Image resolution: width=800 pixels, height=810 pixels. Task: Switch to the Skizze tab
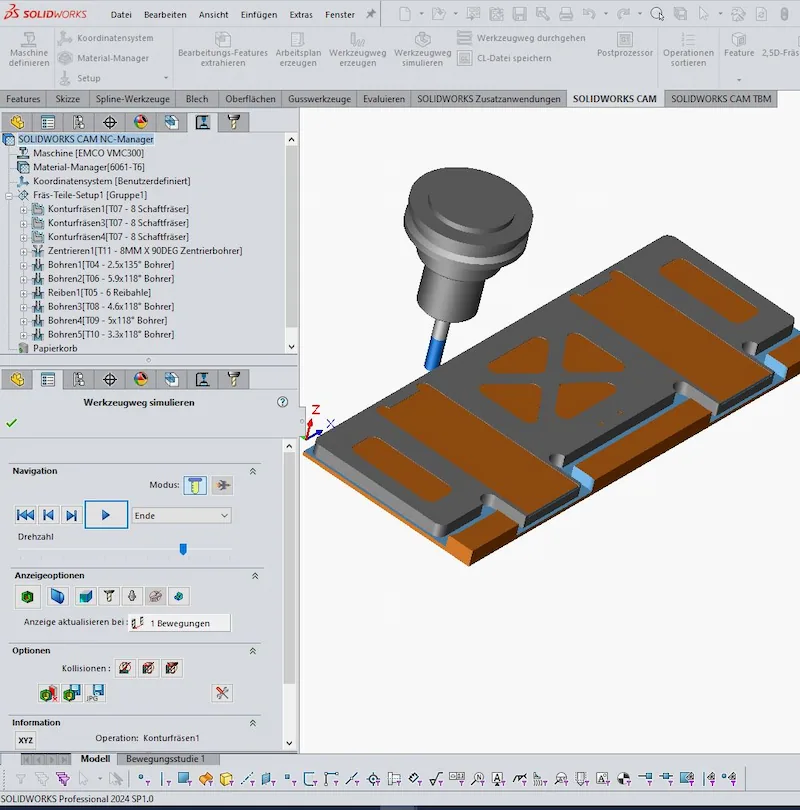(x=68, y=99)
